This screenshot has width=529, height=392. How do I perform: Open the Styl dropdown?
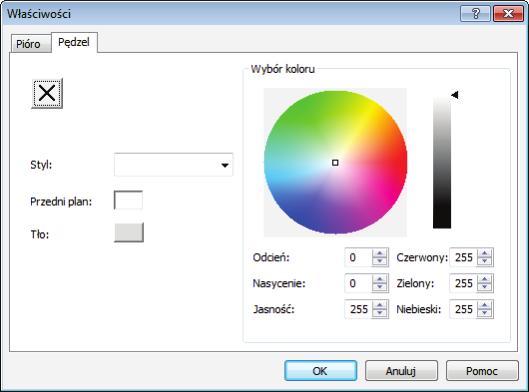[173, 165]
